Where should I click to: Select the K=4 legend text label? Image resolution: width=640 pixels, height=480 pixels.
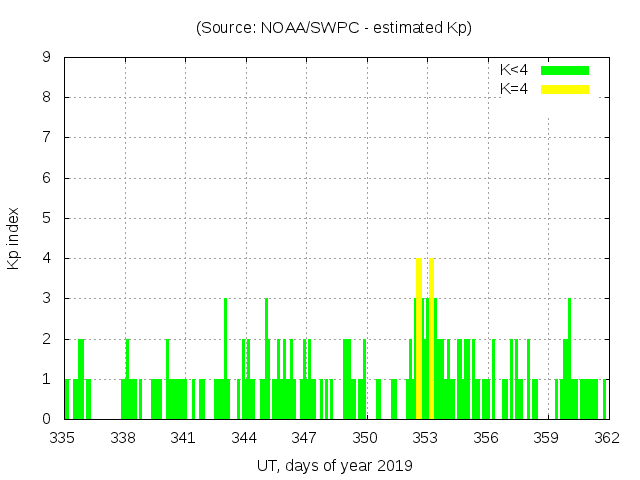coord(514,89)
